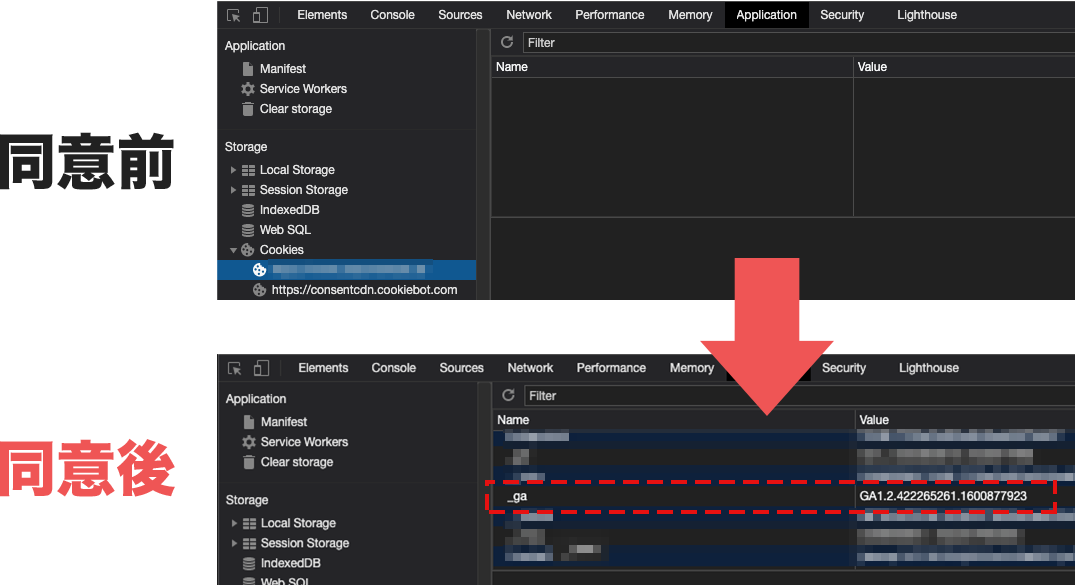
Task: Select IndexedDB in bottom DevTools sidebar
Action: coord(291,563)
